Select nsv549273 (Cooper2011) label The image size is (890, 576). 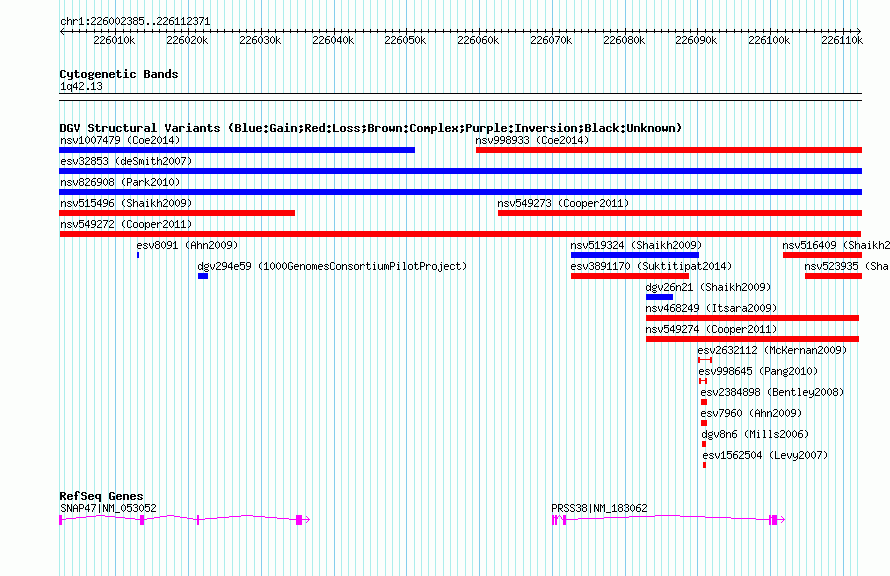click(x=563, y=203)
